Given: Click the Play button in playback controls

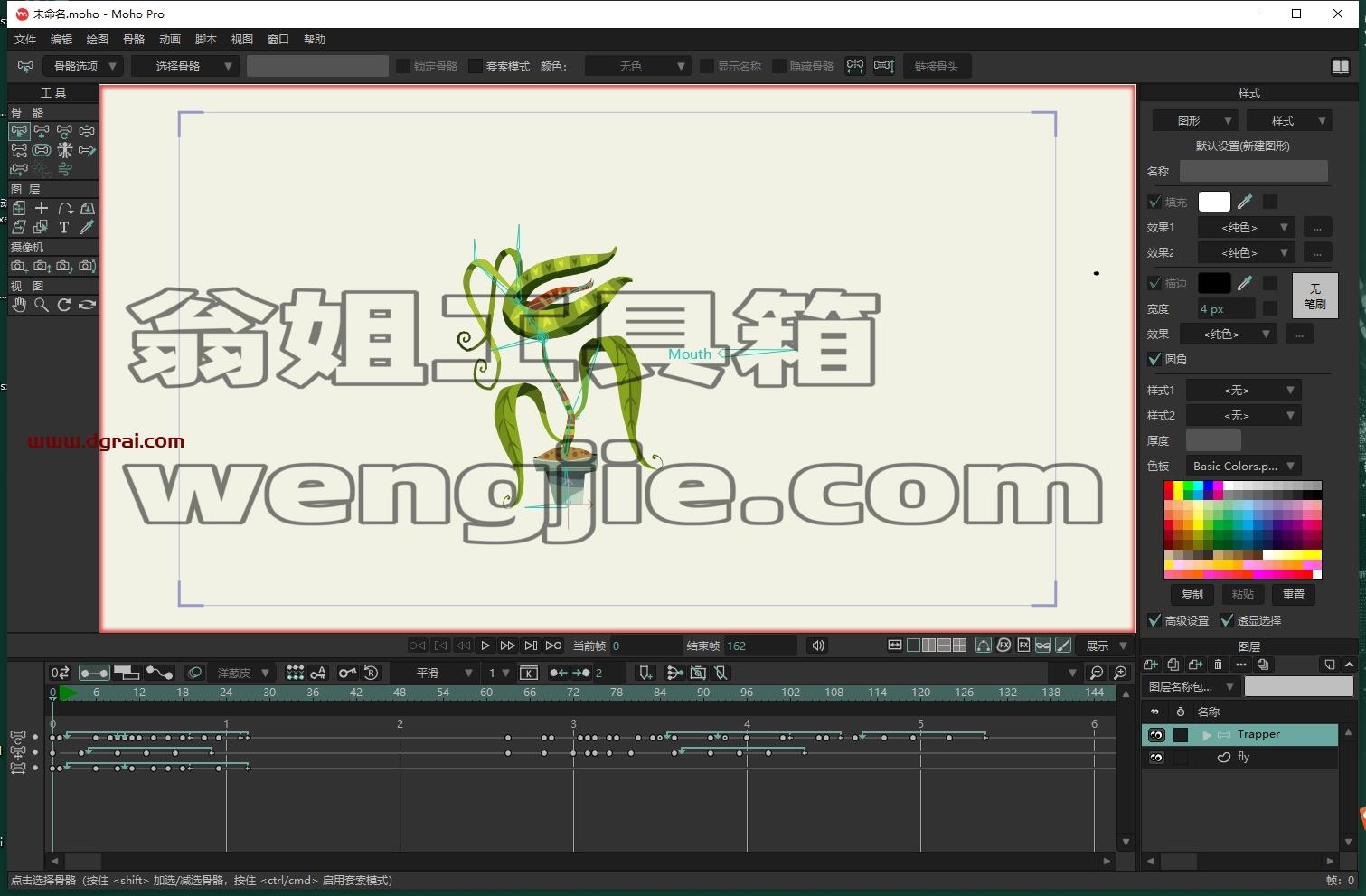Looking at the screenshot, I should pyautogui.click(x=485, y=646).
